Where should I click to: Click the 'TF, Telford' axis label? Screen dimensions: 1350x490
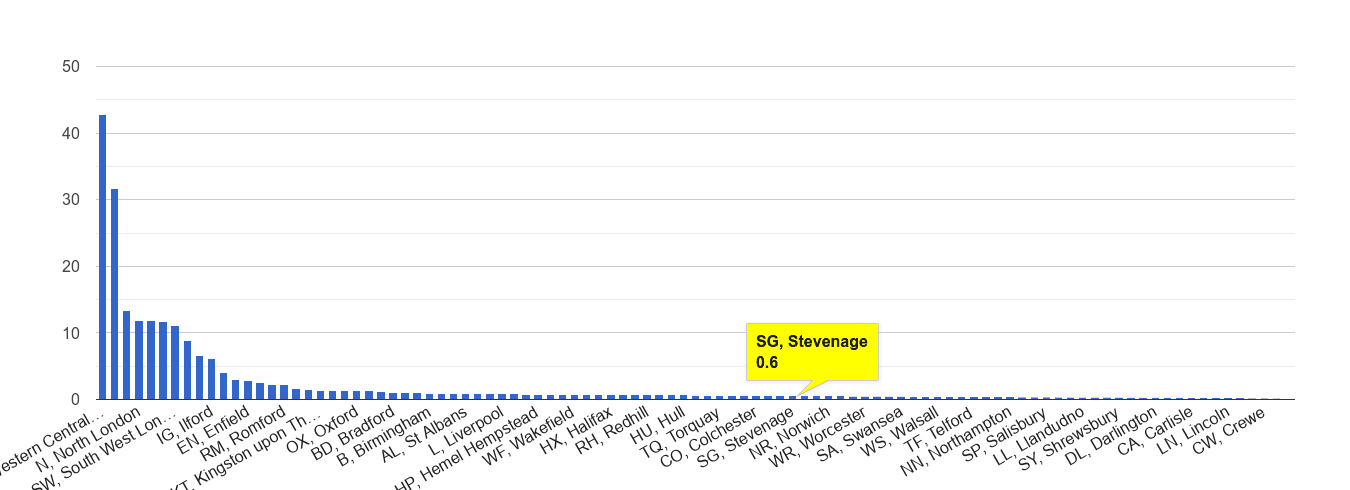click(940, 431)
